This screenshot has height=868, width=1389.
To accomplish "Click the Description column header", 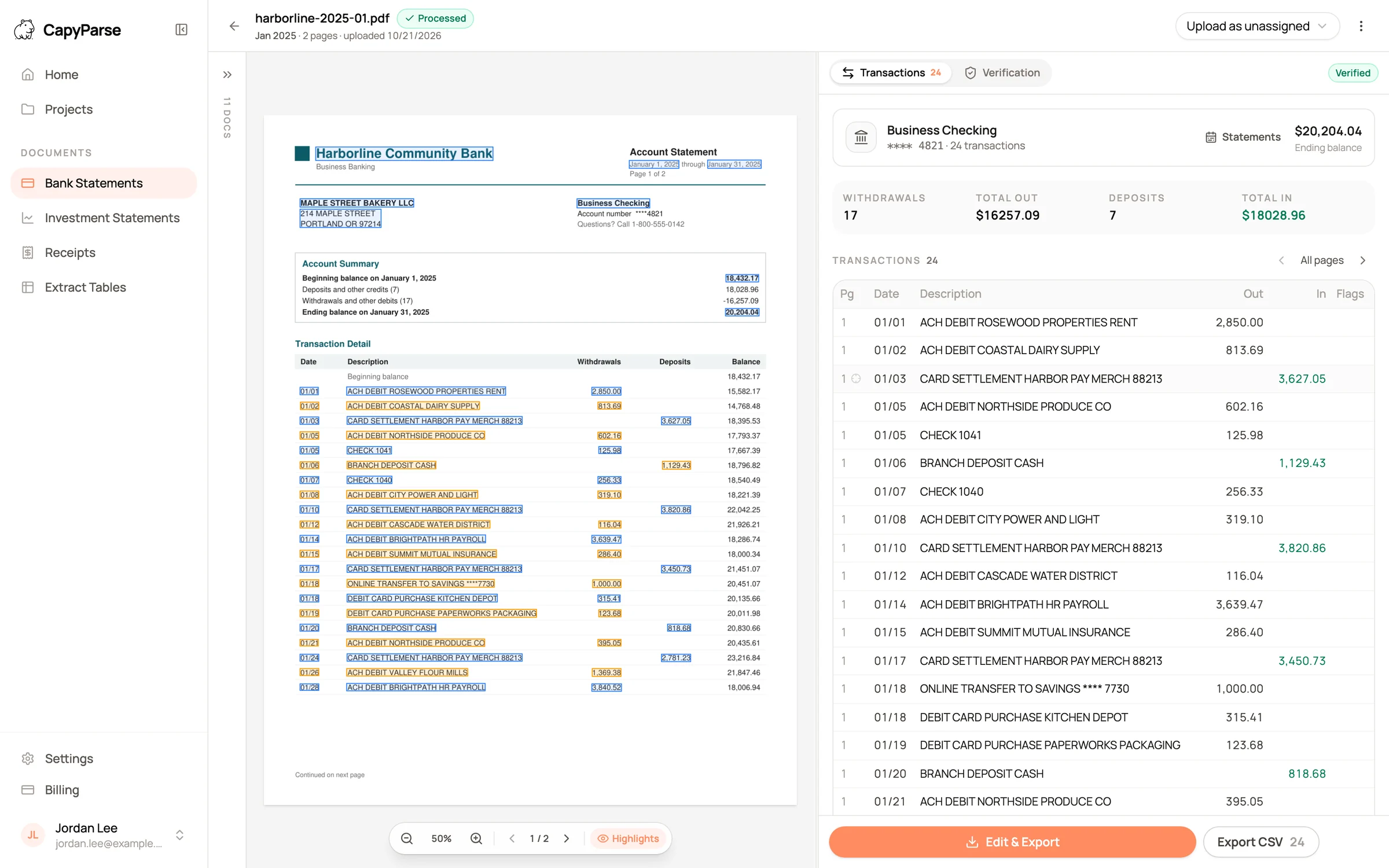I will pos(950,294).
